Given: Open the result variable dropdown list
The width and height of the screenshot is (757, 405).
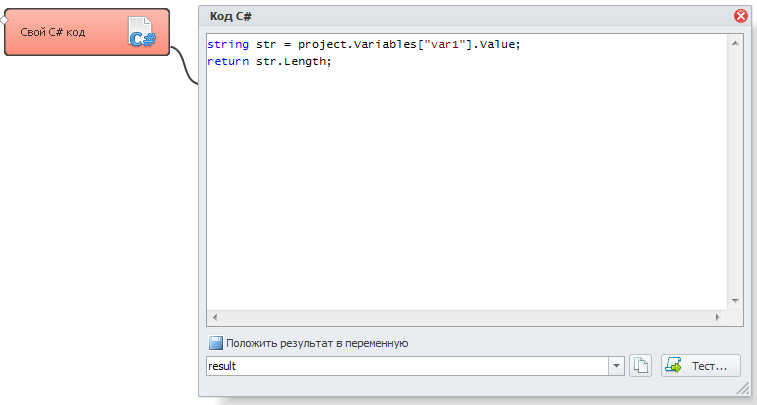Looking at the screenshot, I should click(616, 366).
